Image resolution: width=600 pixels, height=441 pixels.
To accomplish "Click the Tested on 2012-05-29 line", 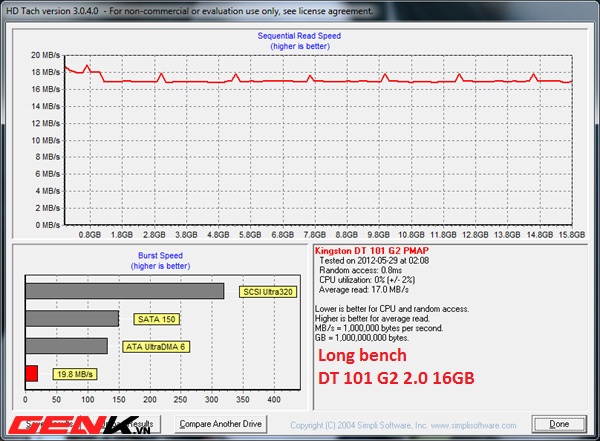I will coord(374,261).
